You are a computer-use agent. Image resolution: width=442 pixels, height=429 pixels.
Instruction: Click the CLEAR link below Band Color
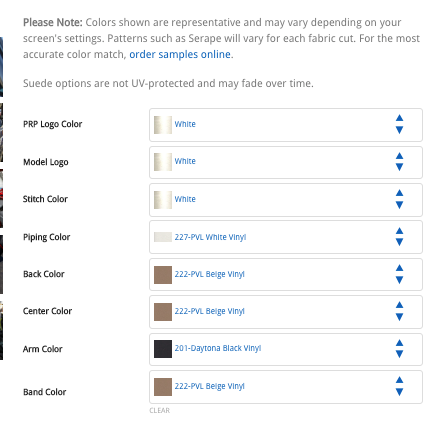(160, 410)
